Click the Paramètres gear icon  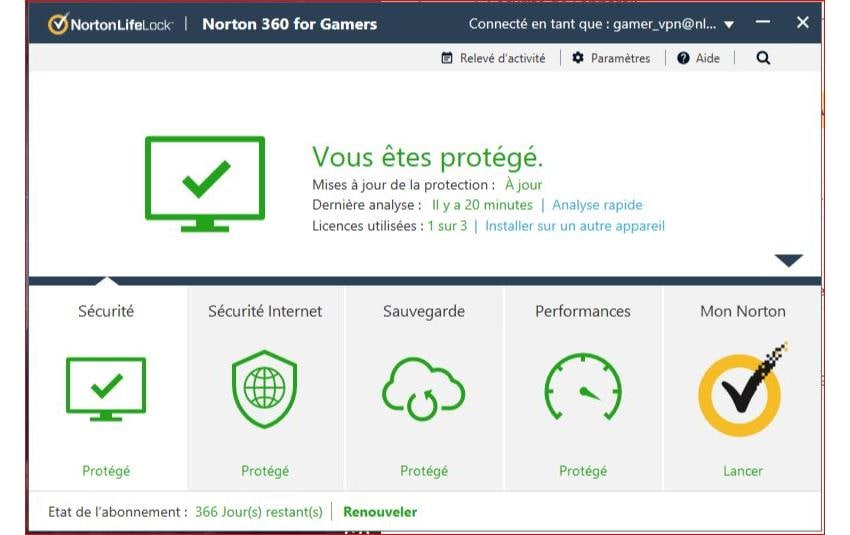tap(578, 57)
